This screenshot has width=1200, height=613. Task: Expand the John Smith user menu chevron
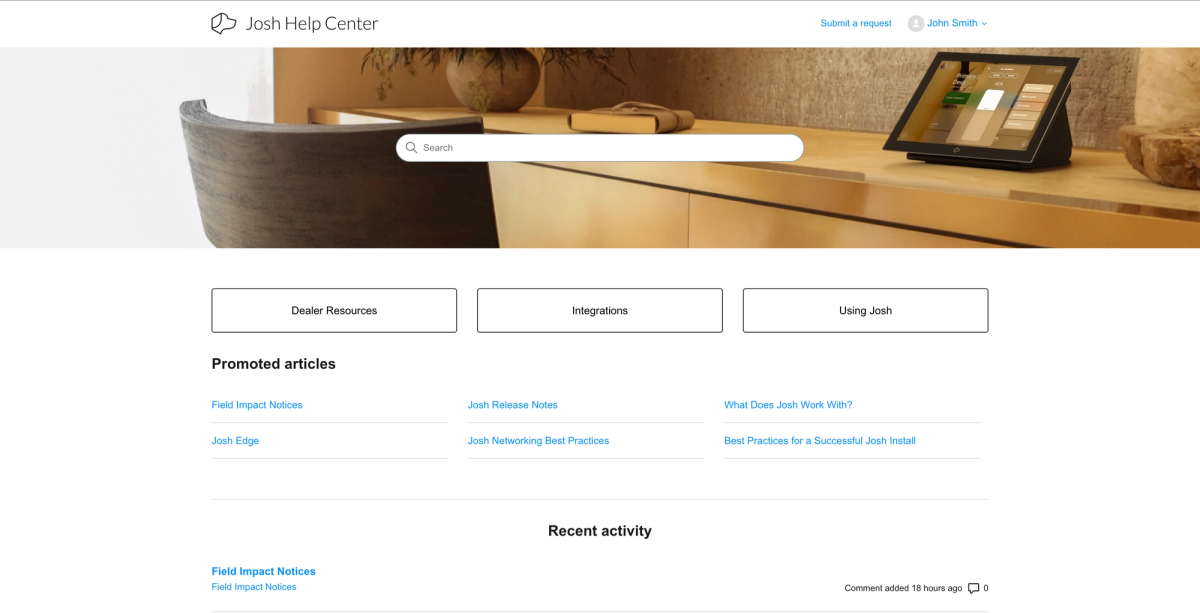click(x=984, y=24)
